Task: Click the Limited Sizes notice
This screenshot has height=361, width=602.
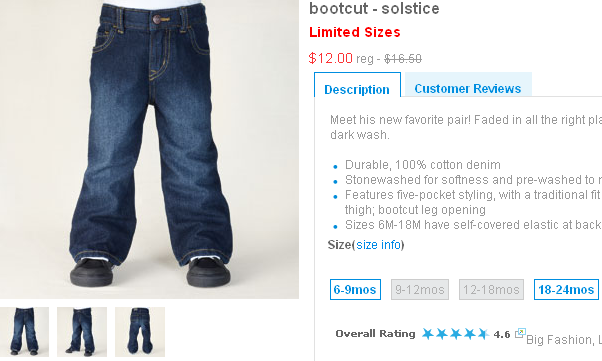Action: (x=355, y=32)
